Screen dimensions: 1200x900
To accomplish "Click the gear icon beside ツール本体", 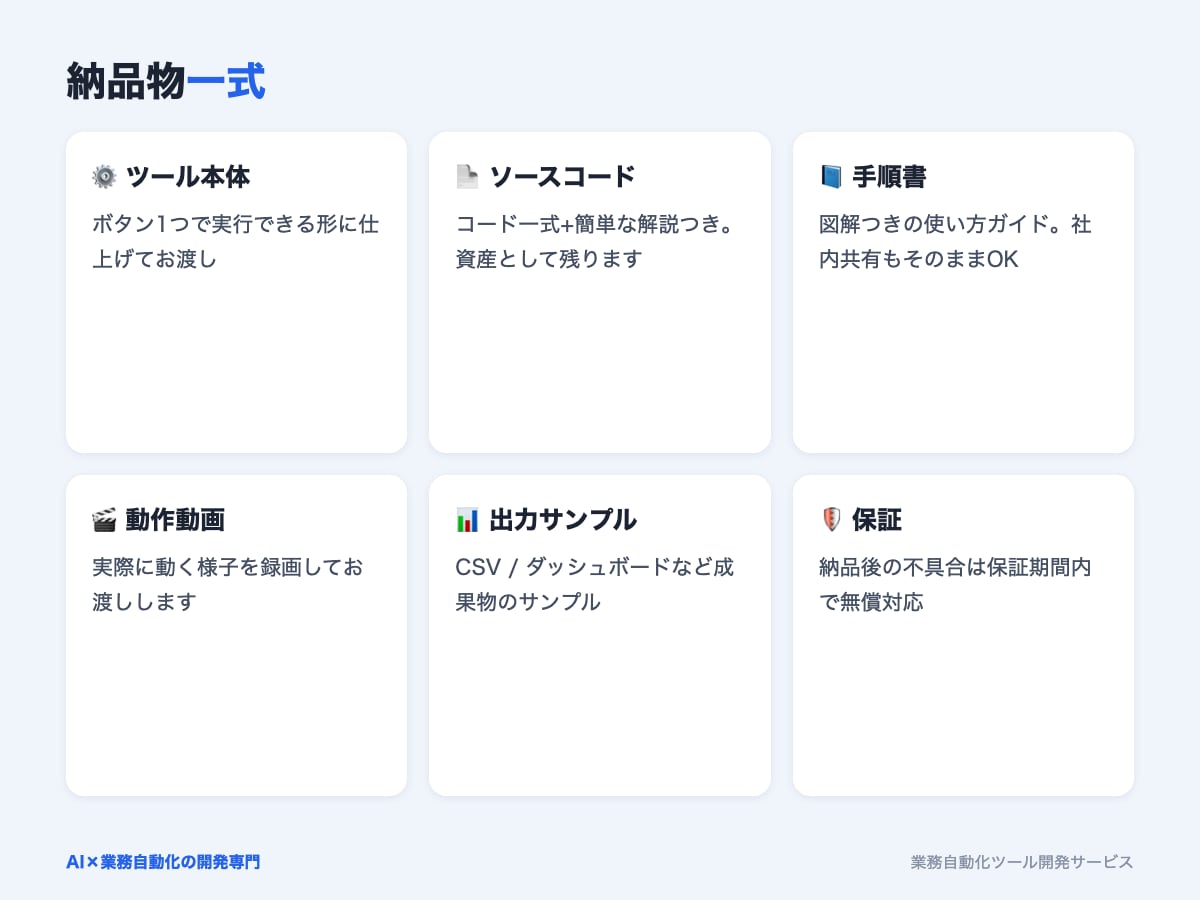I will click(104, 177).
